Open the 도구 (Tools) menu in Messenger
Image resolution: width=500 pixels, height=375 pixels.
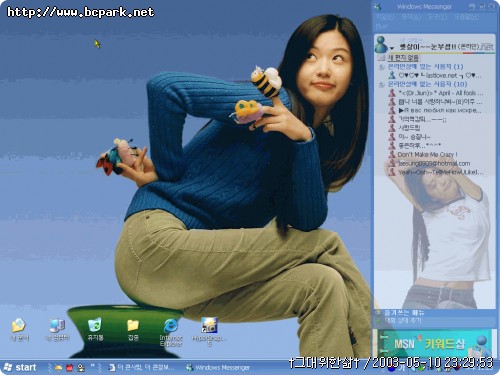tap(437, 17)
